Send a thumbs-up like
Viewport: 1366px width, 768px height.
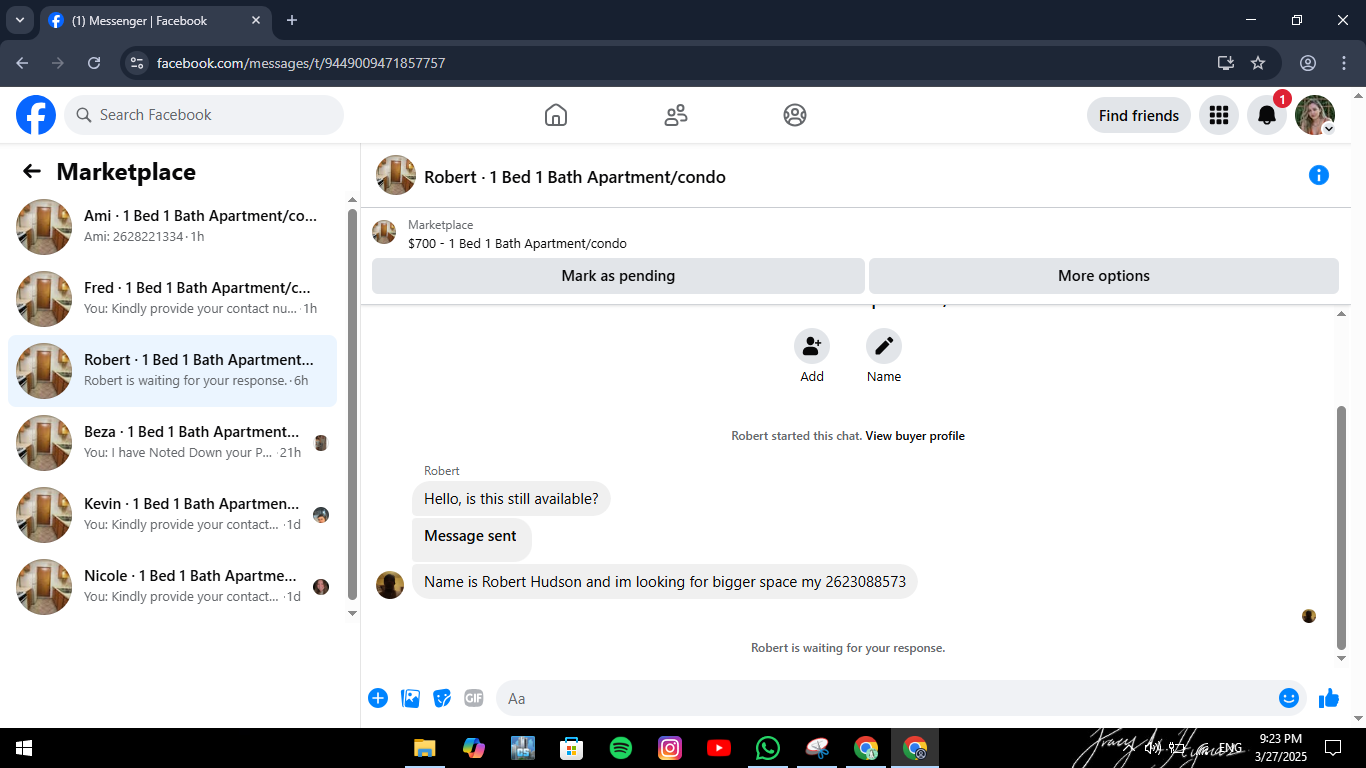click(x=1329, y=698)
